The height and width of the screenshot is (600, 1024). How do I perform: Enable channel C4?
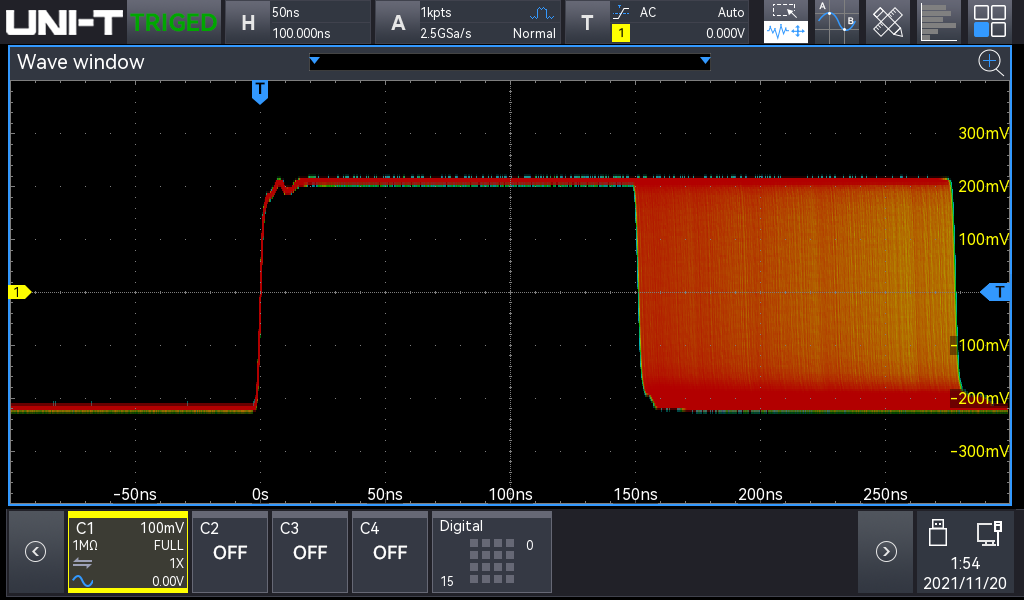390,552
